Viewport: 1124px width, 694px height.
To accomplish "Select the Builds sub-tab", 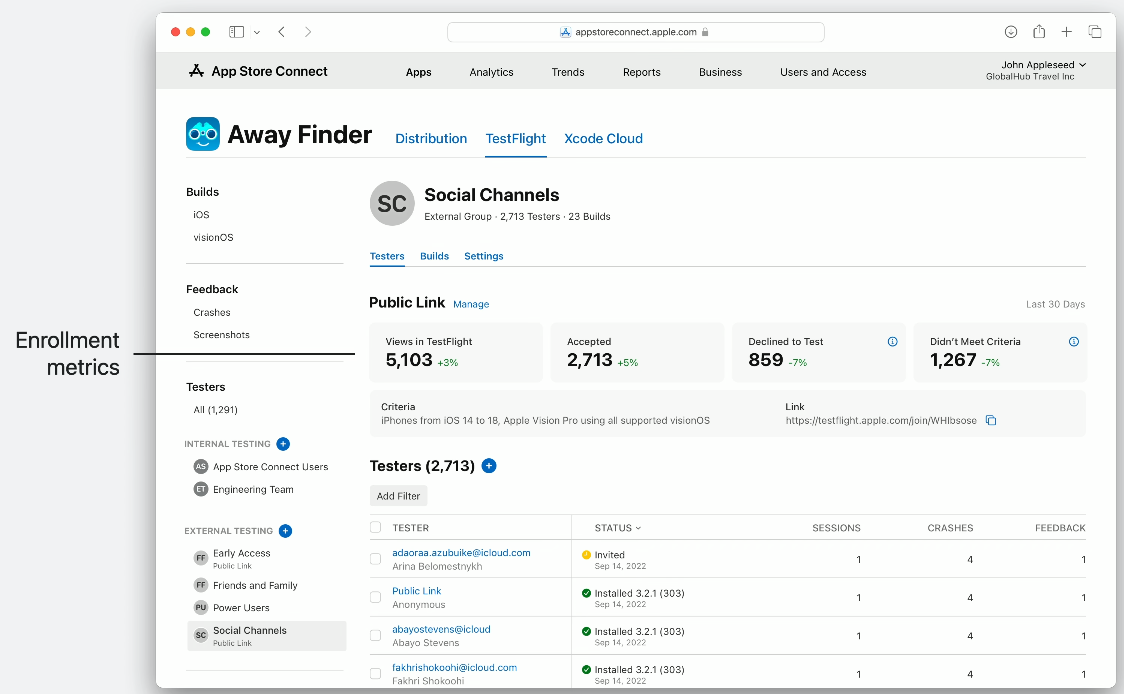I will 434,256.
